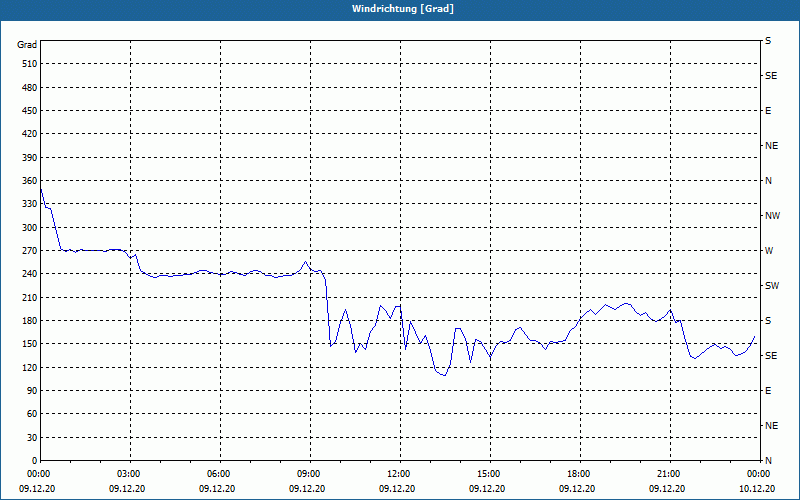Select the 330 y-axis tick label
Screen dimensions: 800x500
pyautogui.click(x=30, y=204)
